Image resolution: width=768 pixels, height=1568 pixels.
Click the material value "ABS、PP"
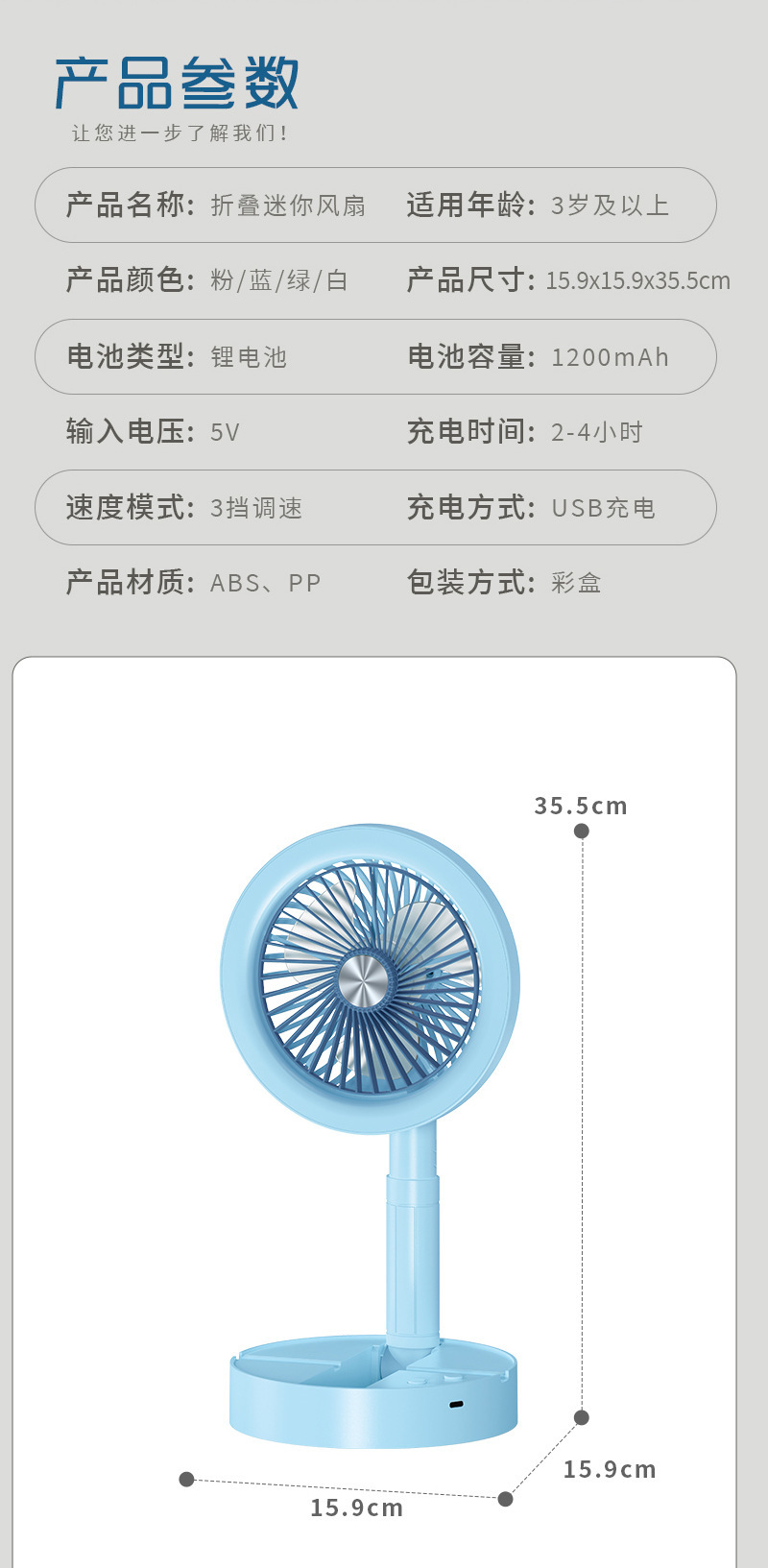coord(265,583)
